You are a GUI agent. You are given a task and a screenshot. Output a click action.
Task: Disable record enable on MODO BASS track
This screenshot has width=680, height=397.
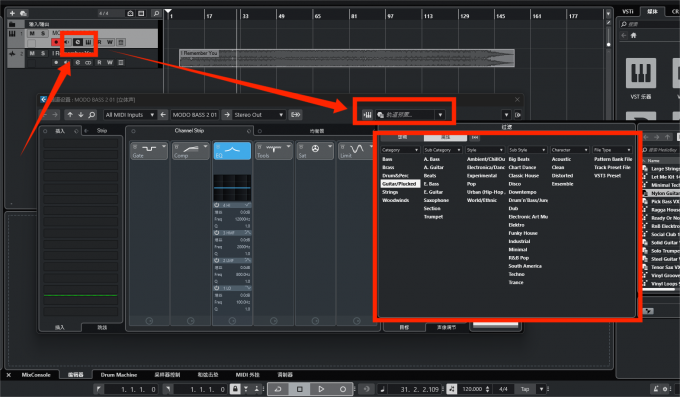click(x=56, y=42)
